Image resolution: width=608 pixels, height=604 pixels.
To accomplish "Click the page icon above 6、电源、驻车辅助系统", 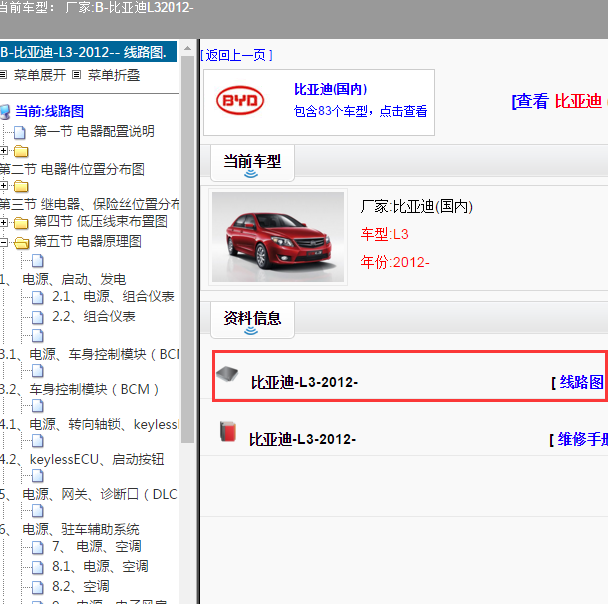I will [x=38, y=511].
